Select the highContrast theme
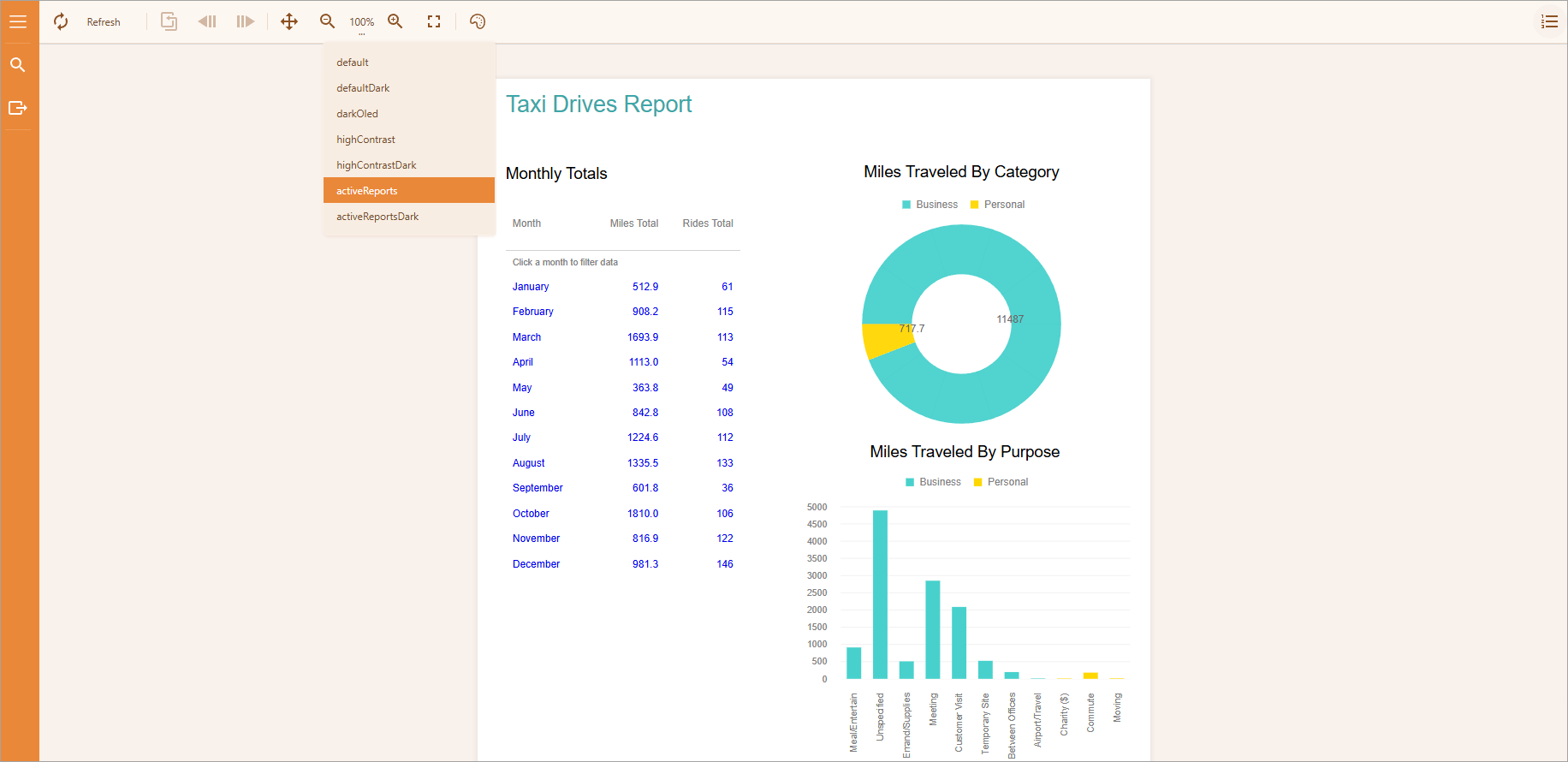The image size is (1568, 762). click(x=409, y=140)
